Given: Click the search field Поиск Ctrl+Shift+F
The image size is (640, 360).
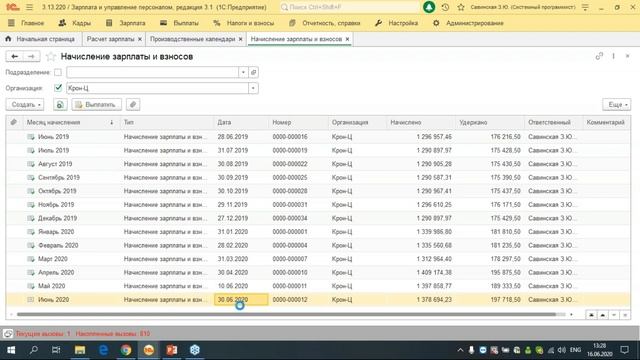Looking at the screenshot, I should 350,7.
